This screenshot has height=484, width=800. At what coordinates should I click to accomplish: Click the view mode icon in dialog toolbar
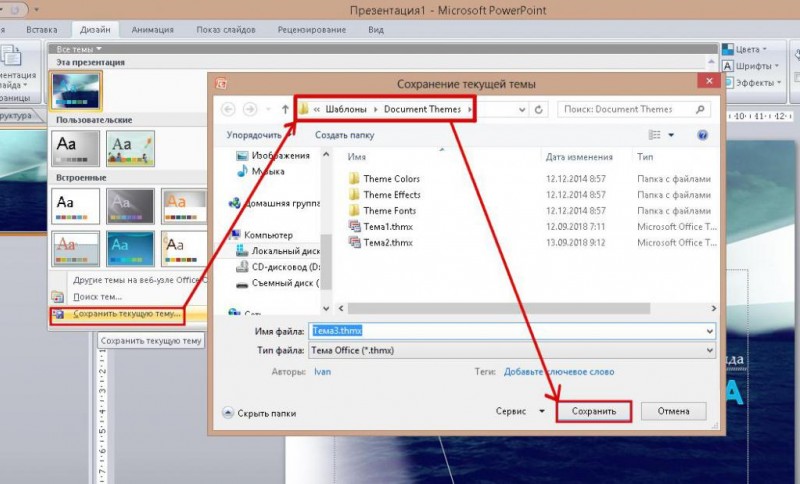click(654, 135)
